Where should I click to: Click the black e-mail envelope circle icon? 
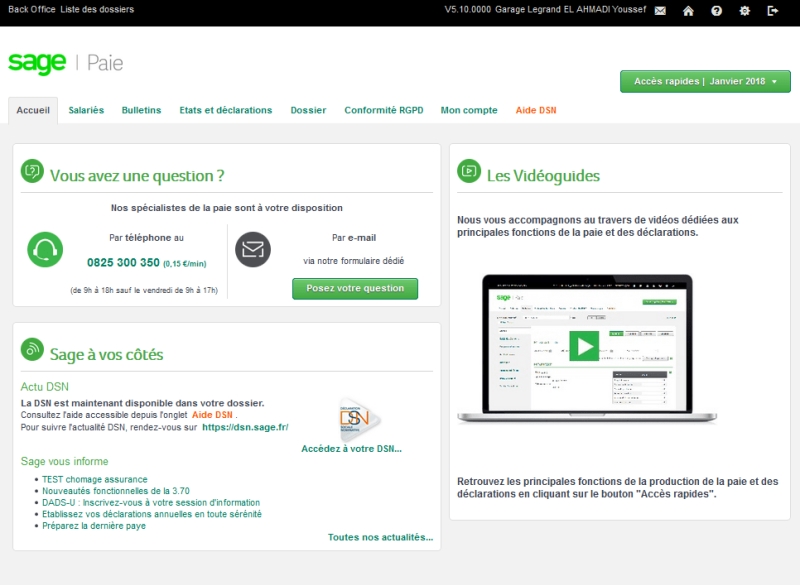pyautogui.click(x=253, y=249)
